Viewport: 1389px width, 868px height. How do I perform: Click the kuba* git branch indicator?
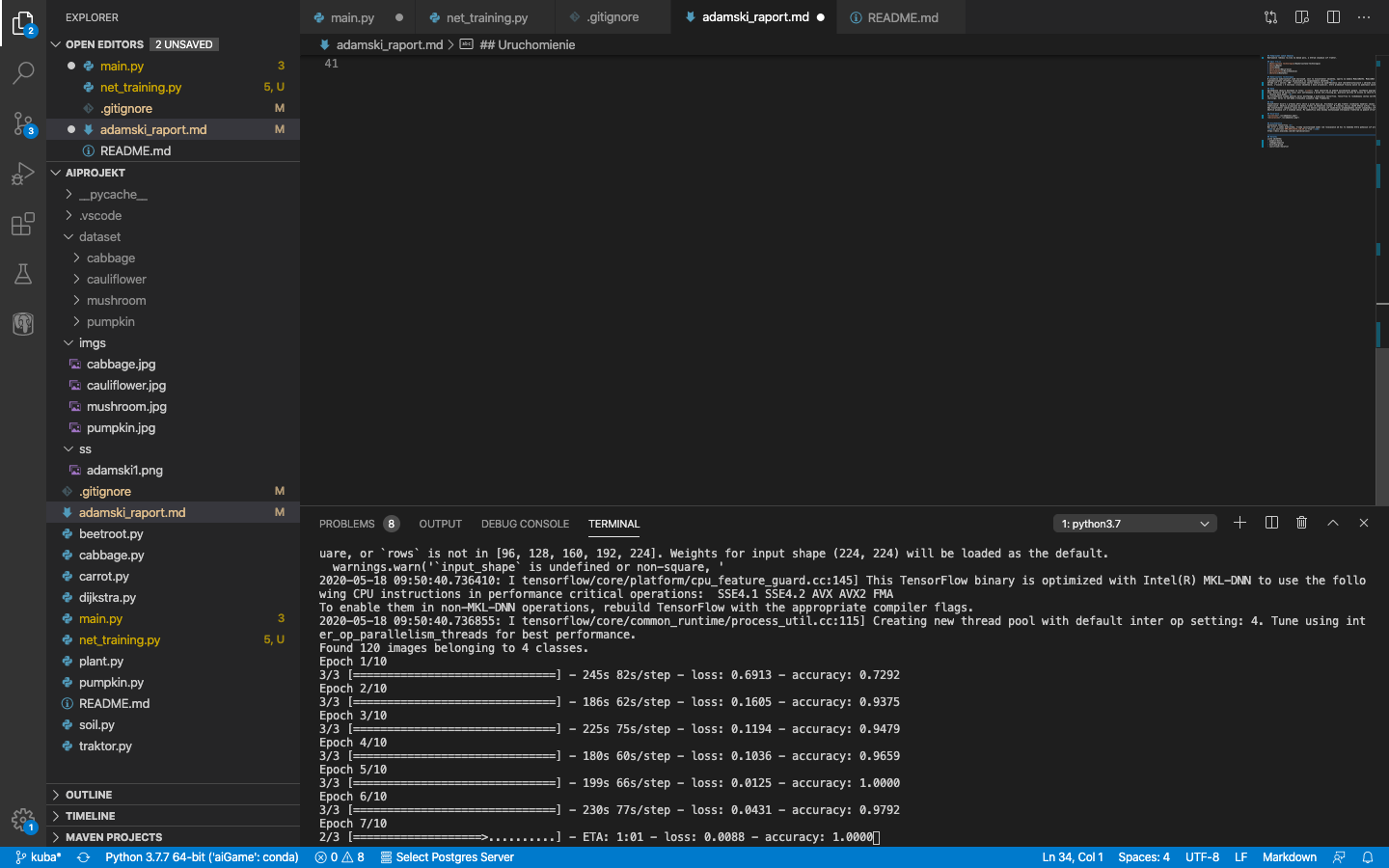click(x=39, y=857)
